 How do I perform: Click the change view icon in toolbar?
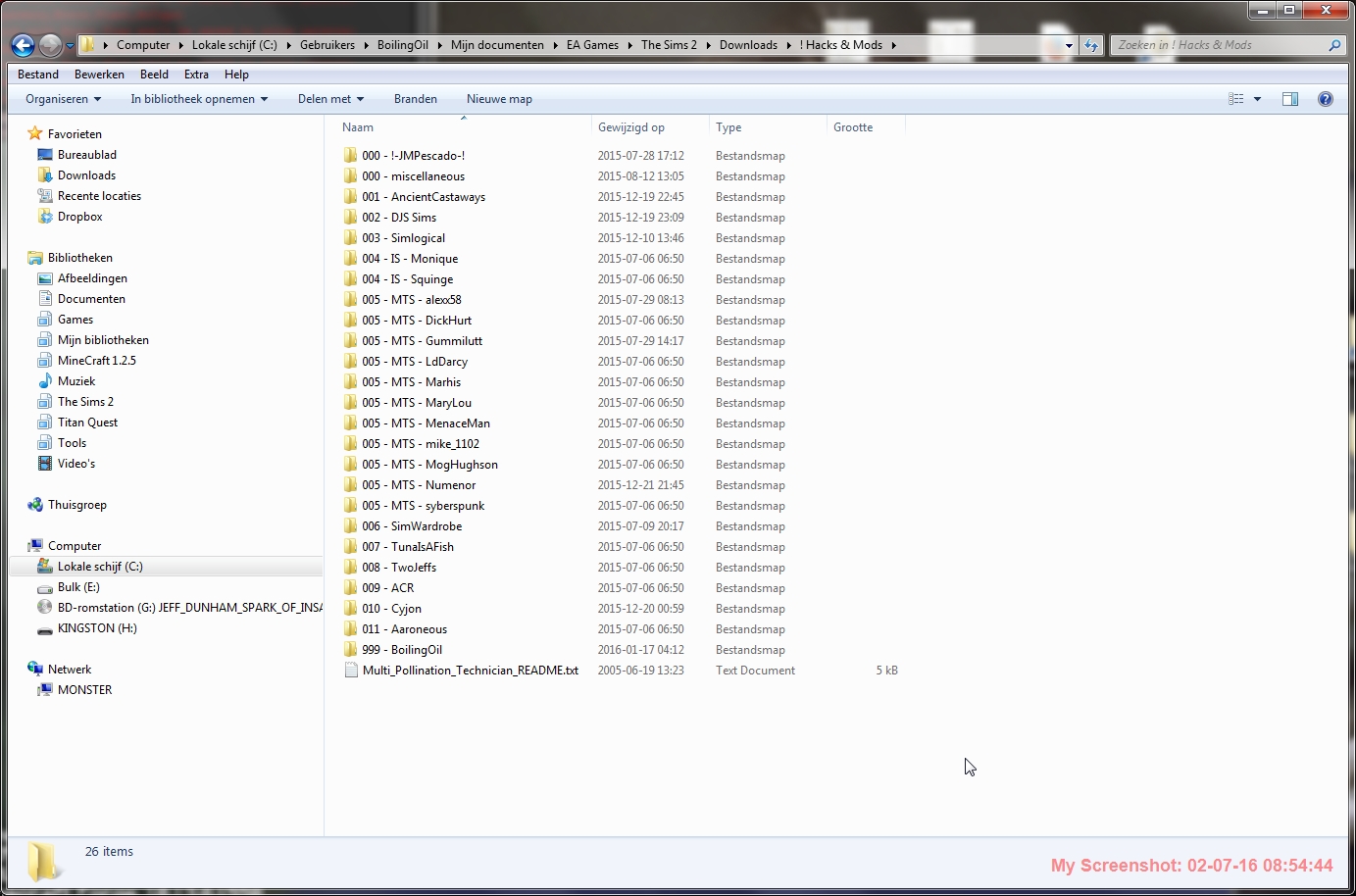click(1236, 99)
